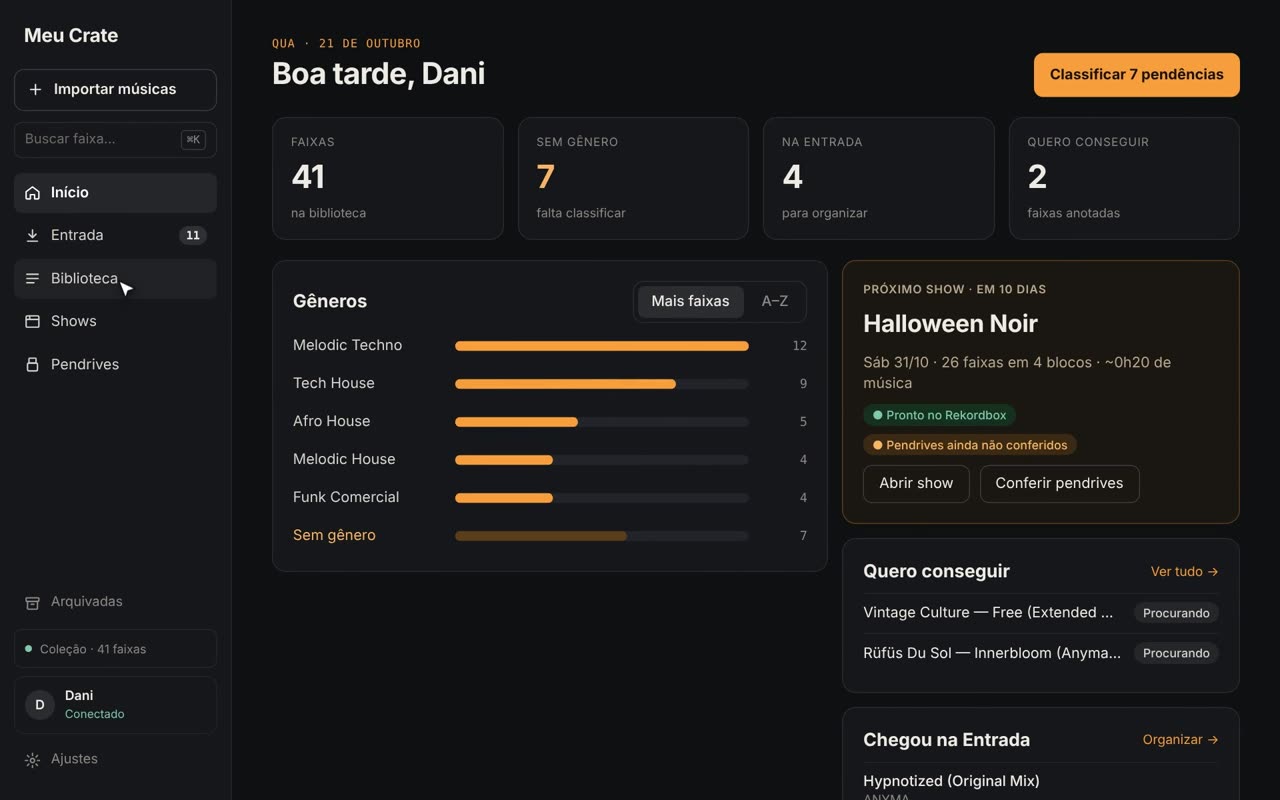Select the Tech House genre row
Viewport: 1280px width, 800px height.
point(550,384)
